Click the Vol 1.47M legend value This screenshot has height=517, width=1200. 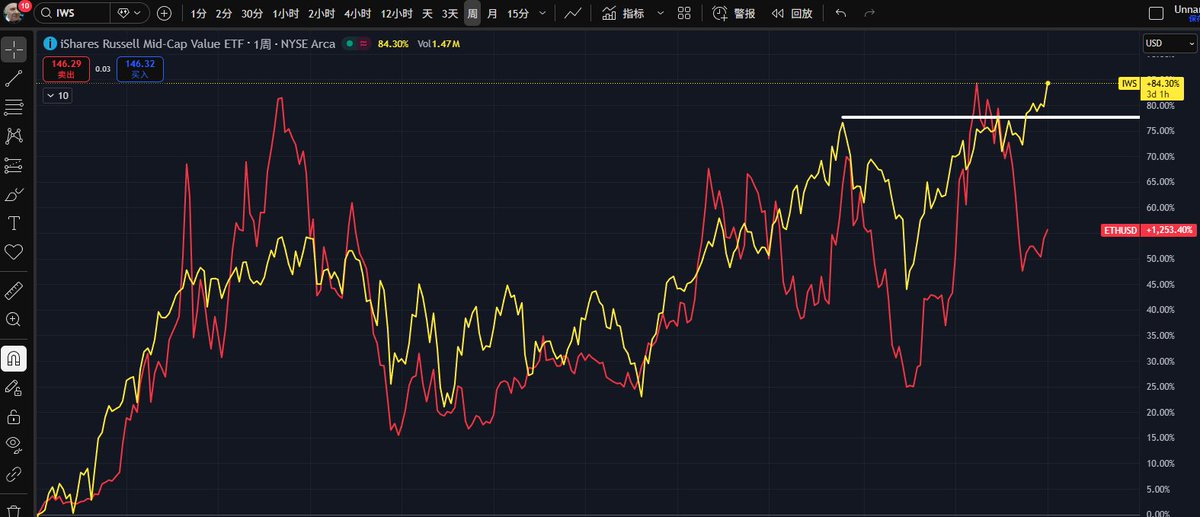point(439,44)
